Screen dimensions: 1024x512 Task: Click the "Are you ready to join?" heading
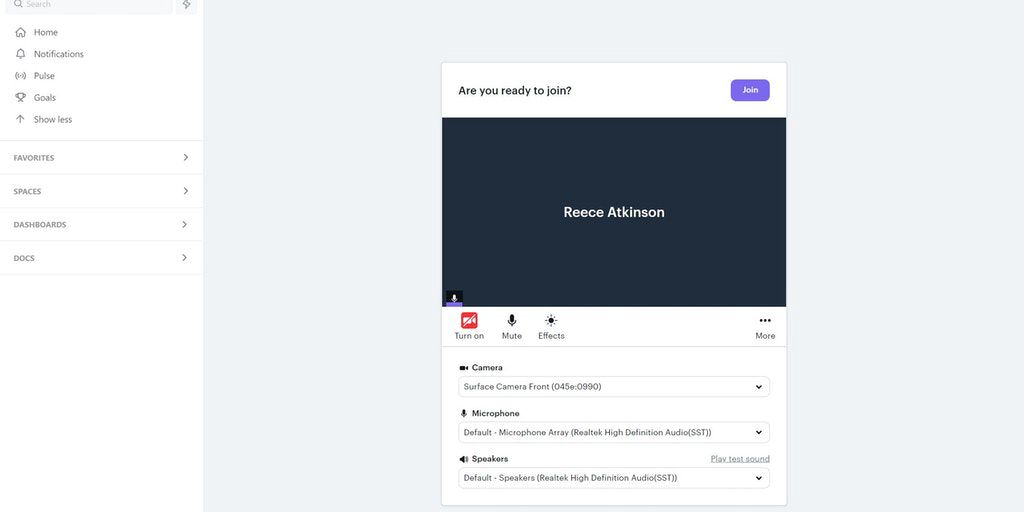(x=515, y=91)
